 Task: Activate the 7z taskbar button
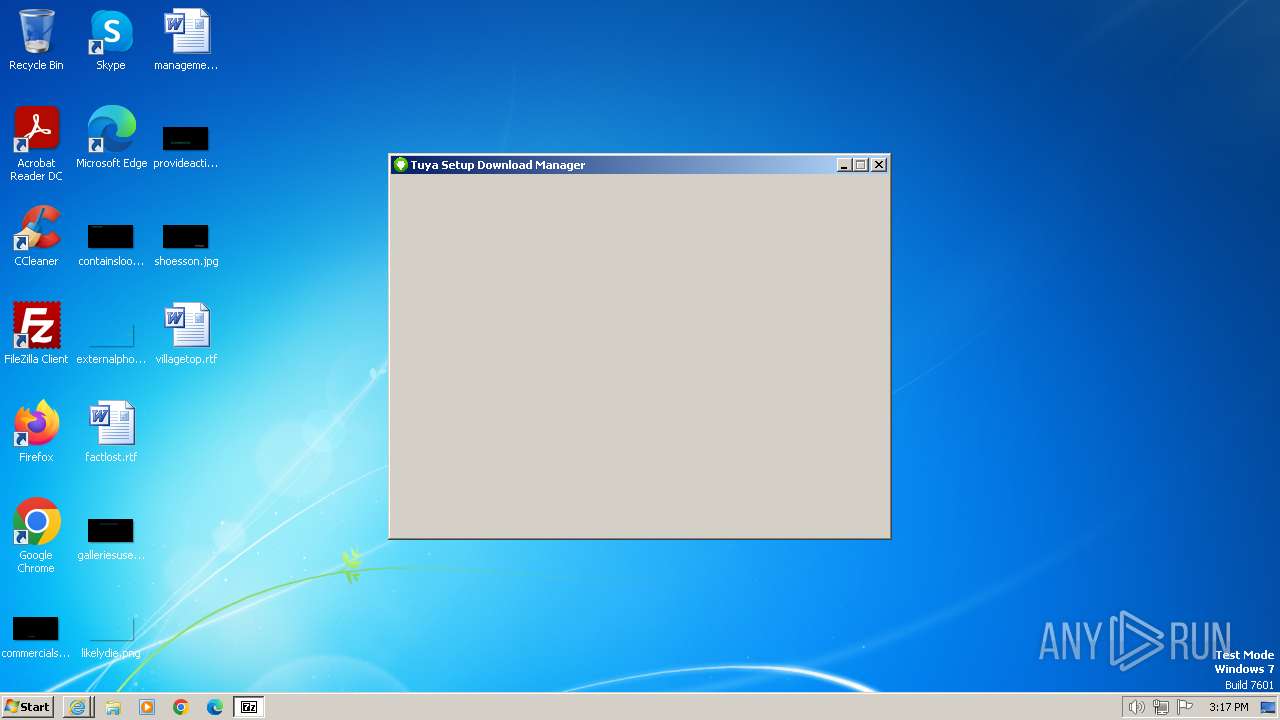(249, 707)
